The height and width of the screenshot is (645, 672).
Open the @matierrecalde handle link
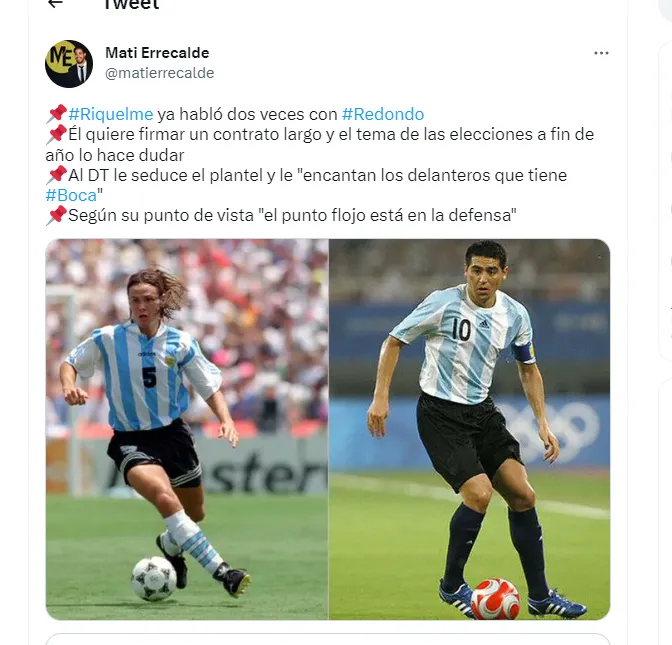click(x=160, y=73)
